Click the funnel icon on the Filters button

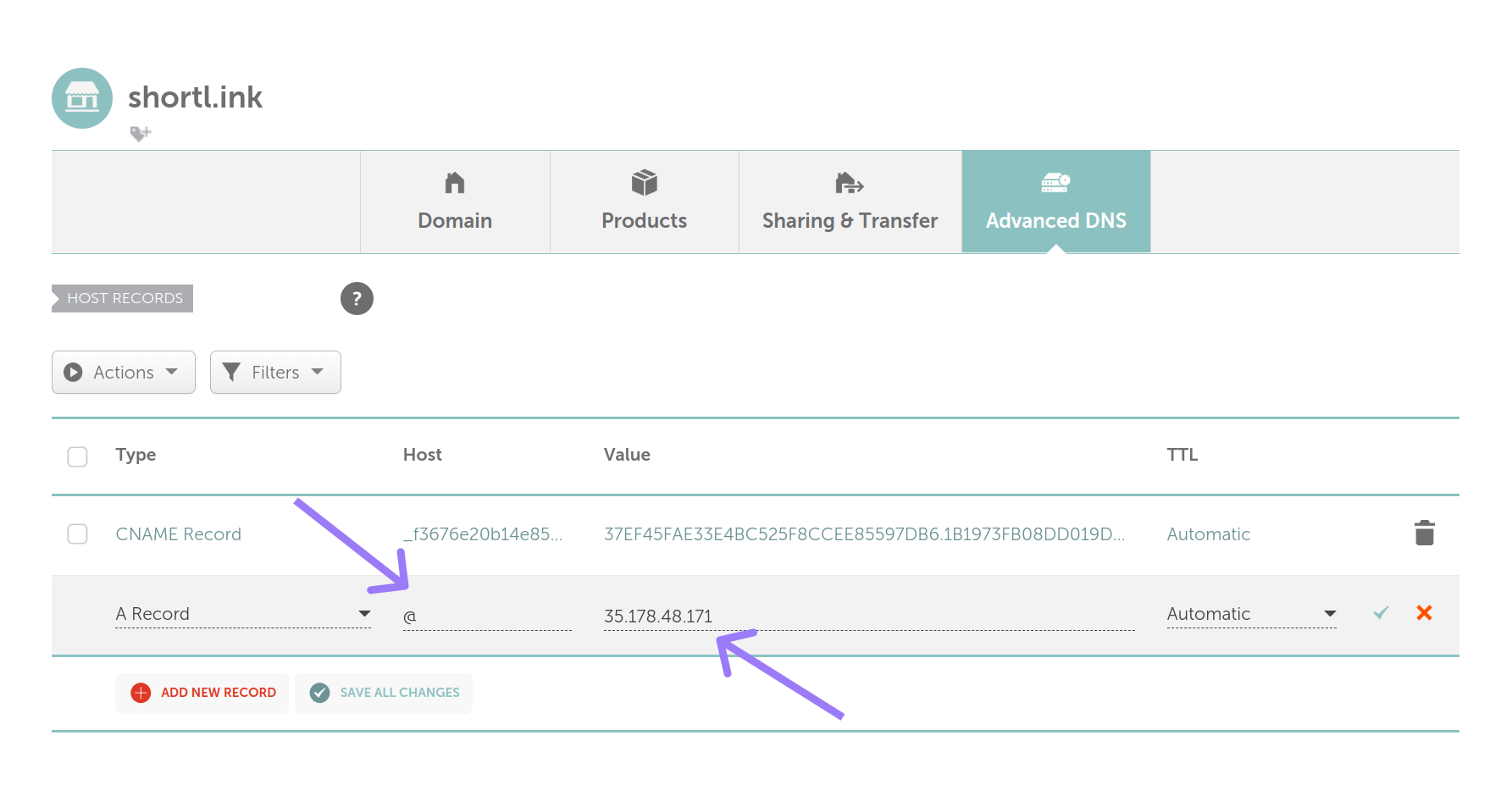[x=232, y=372]
